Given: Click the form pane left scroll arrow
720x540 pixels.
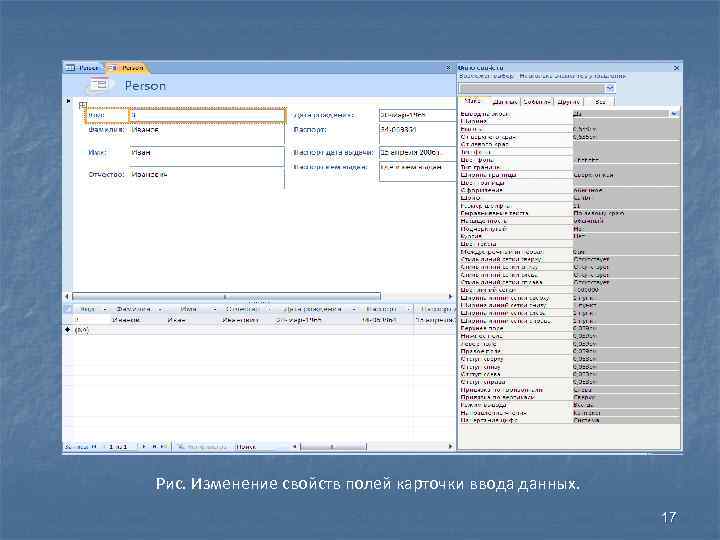Looking at the screenshot, I should 67,296.
